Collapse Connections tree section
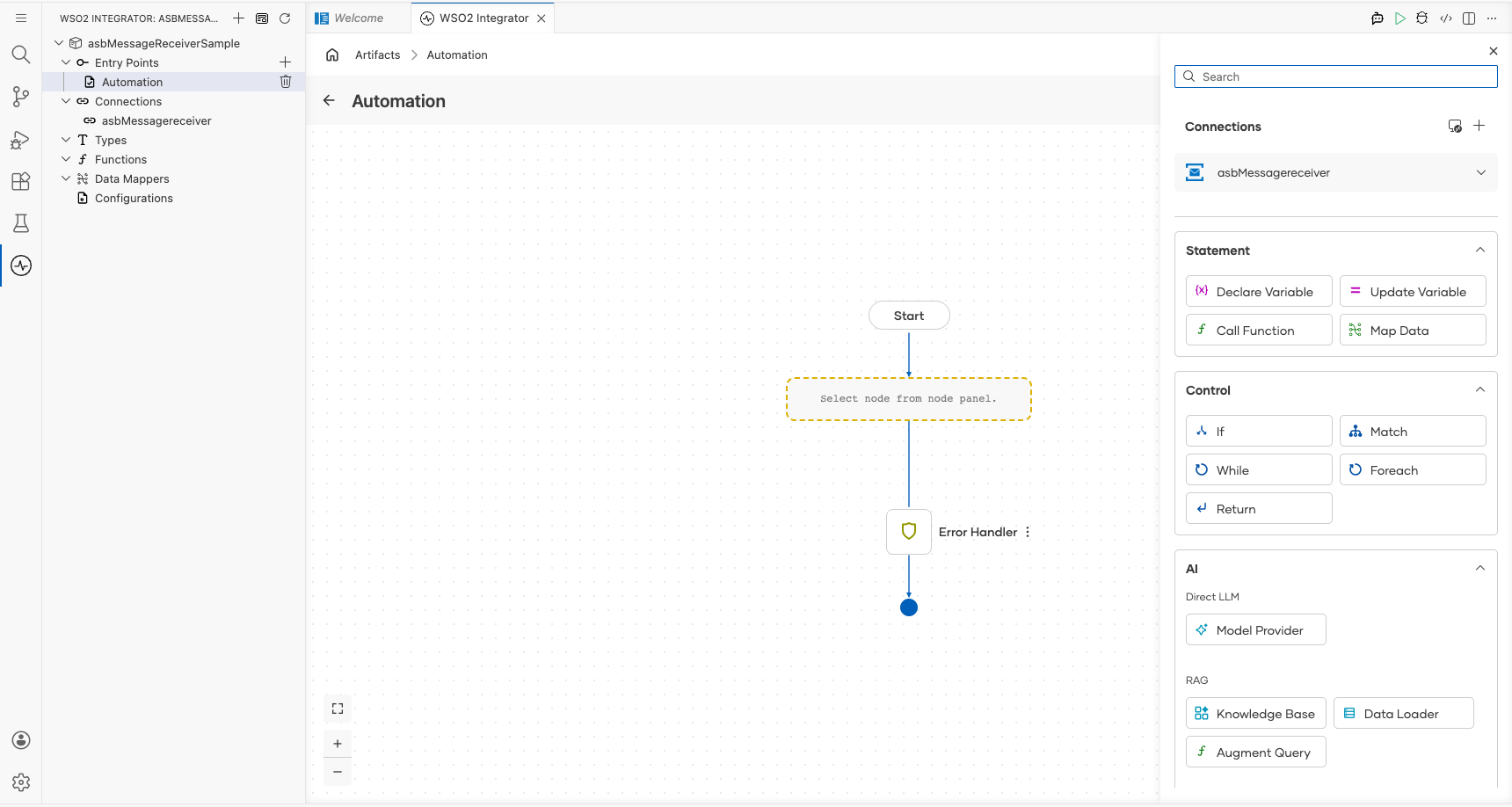 pos(66,101)
